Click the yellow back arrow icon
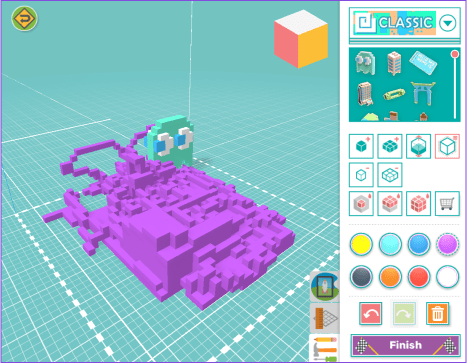The image size is (467, 364). tap(24, 18)
